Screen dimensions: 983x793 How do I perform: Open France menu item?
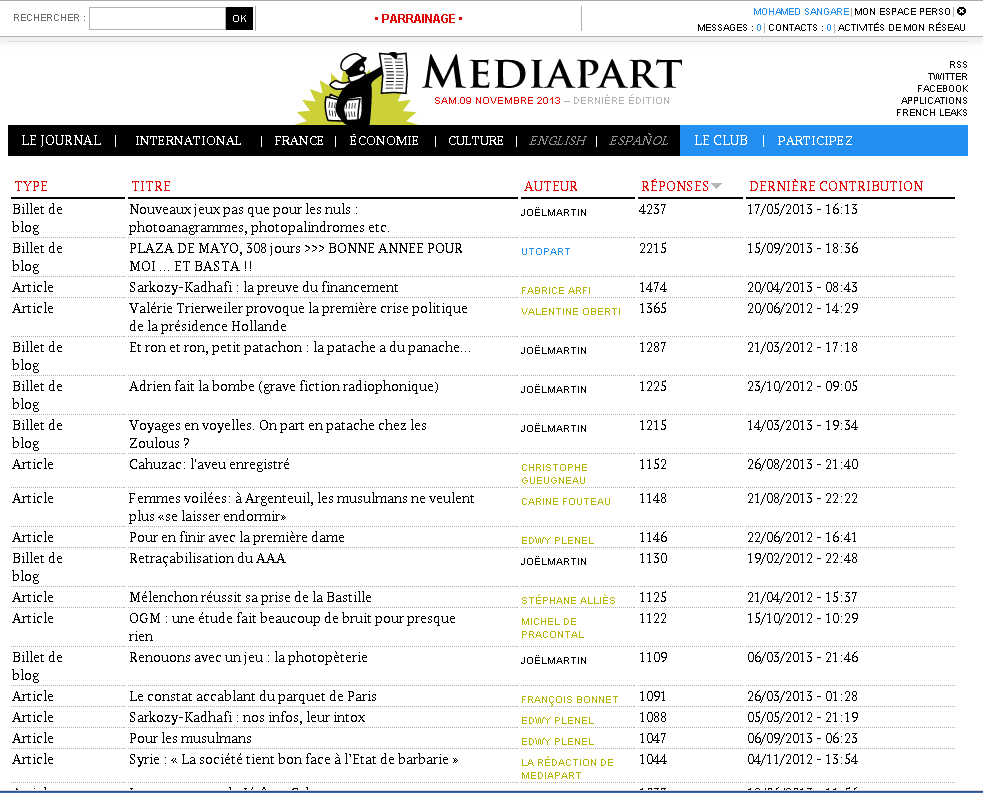tap(298, 140)
